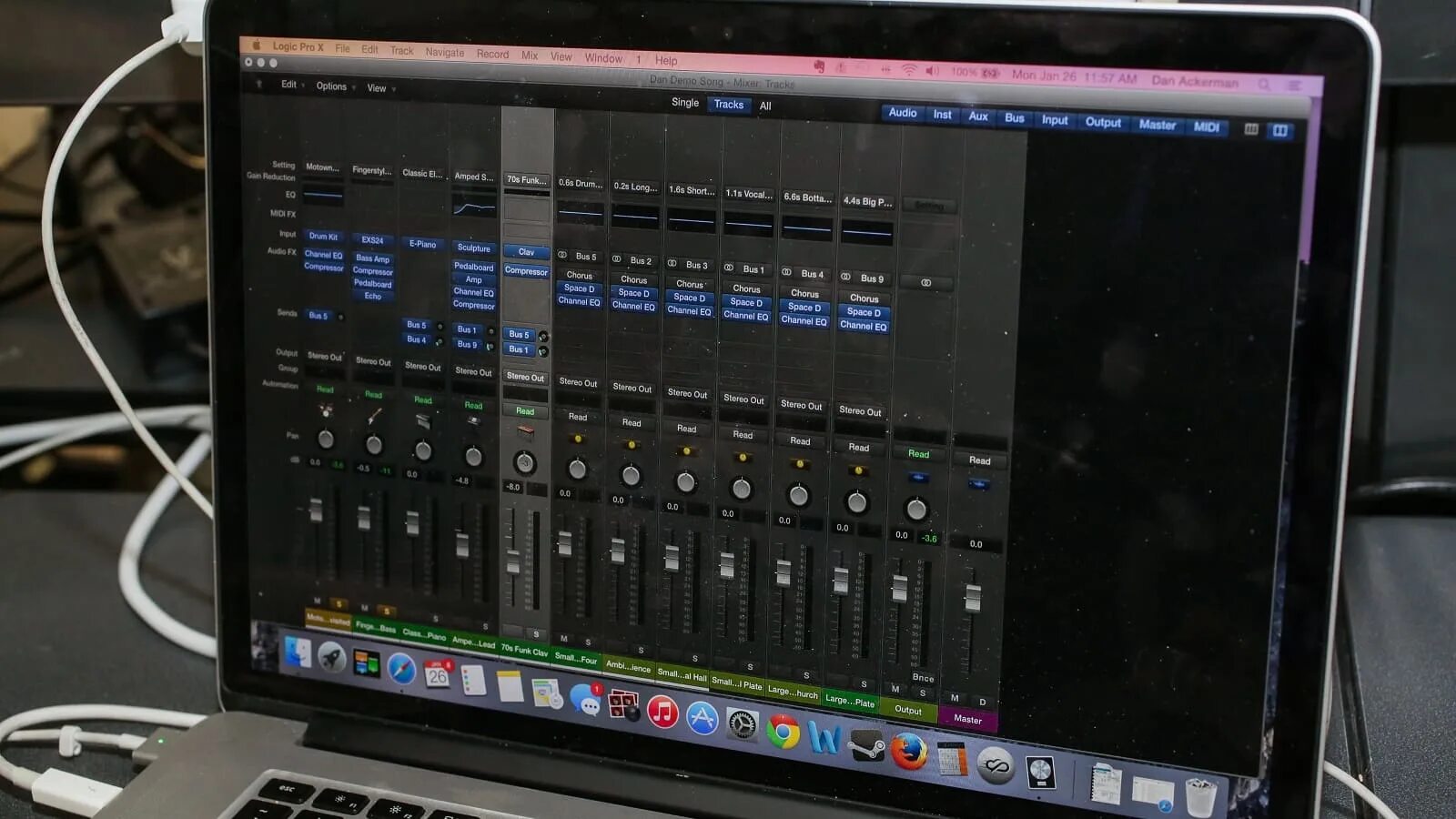Open the Navigate menu
This screenshot has width=1456, height=819.
point(444,52)
